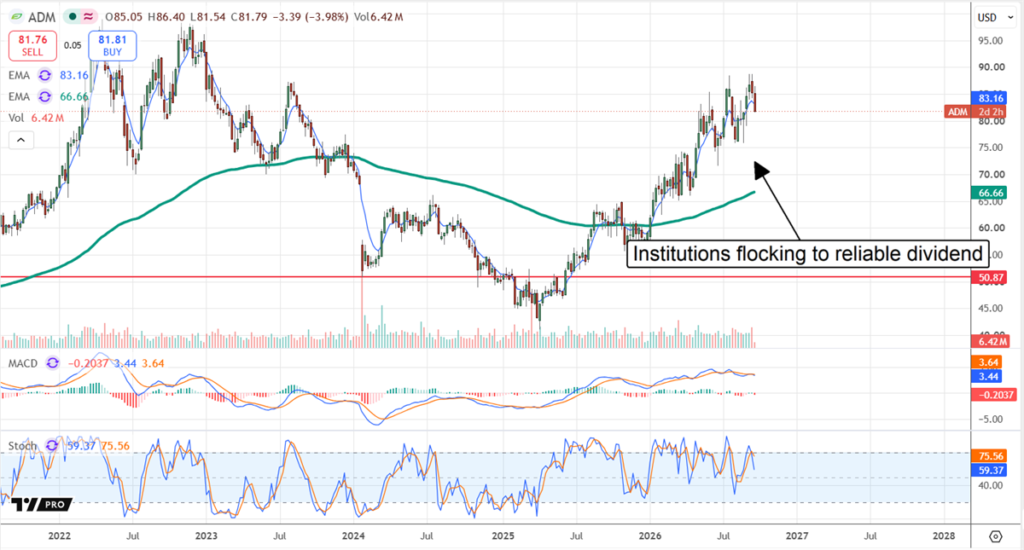Click the ADM company logo icon
Screen dimensions: 1024x550
tap(16, 17)
